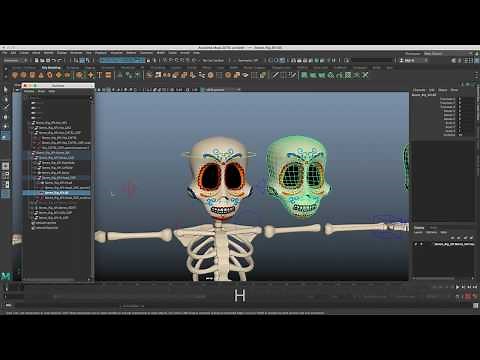Click the No Live Surface field

pos(213,60)
